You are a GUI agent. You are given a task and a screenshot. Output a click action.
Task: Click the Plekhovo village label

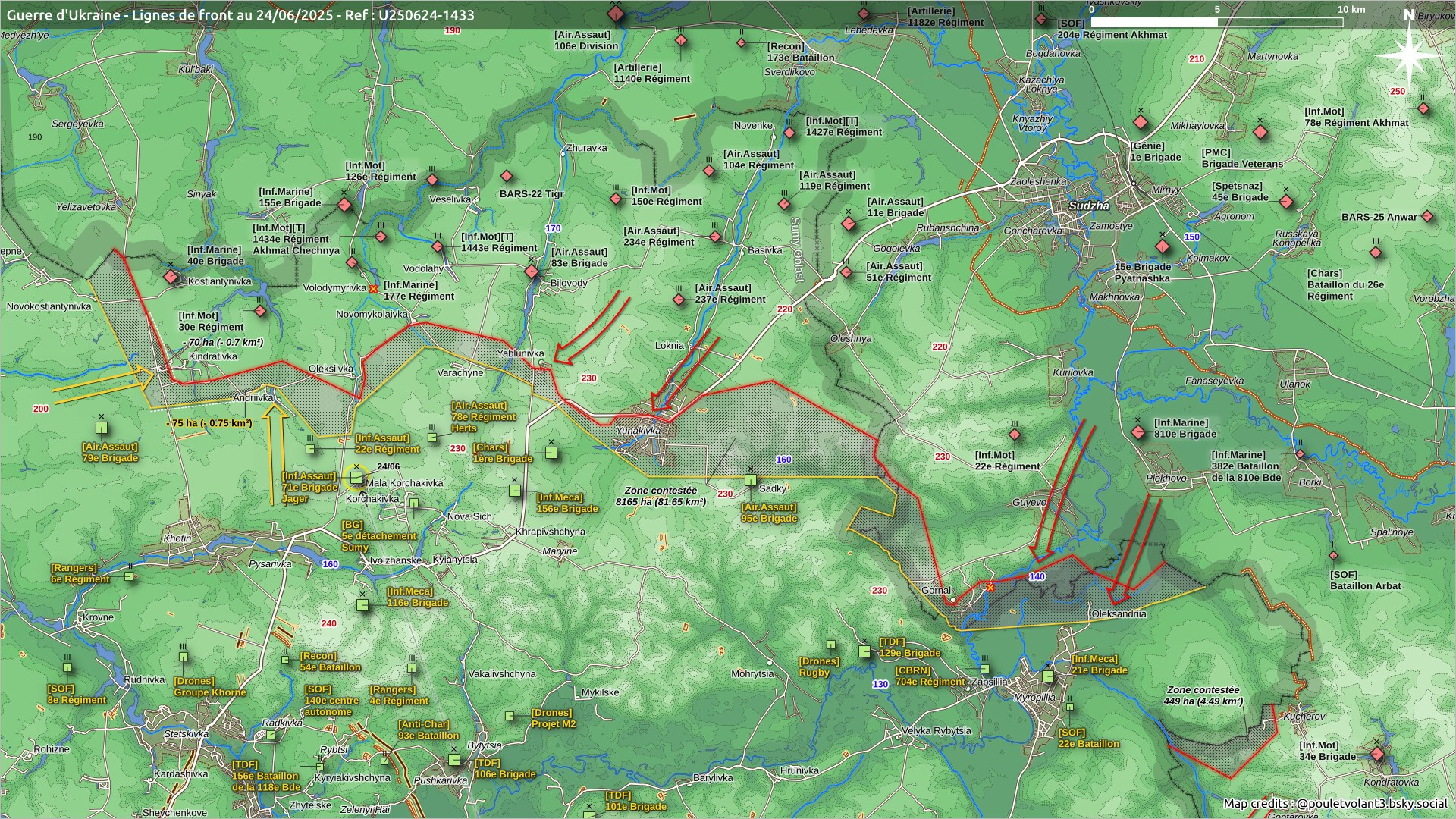[x=1166, y=479]
